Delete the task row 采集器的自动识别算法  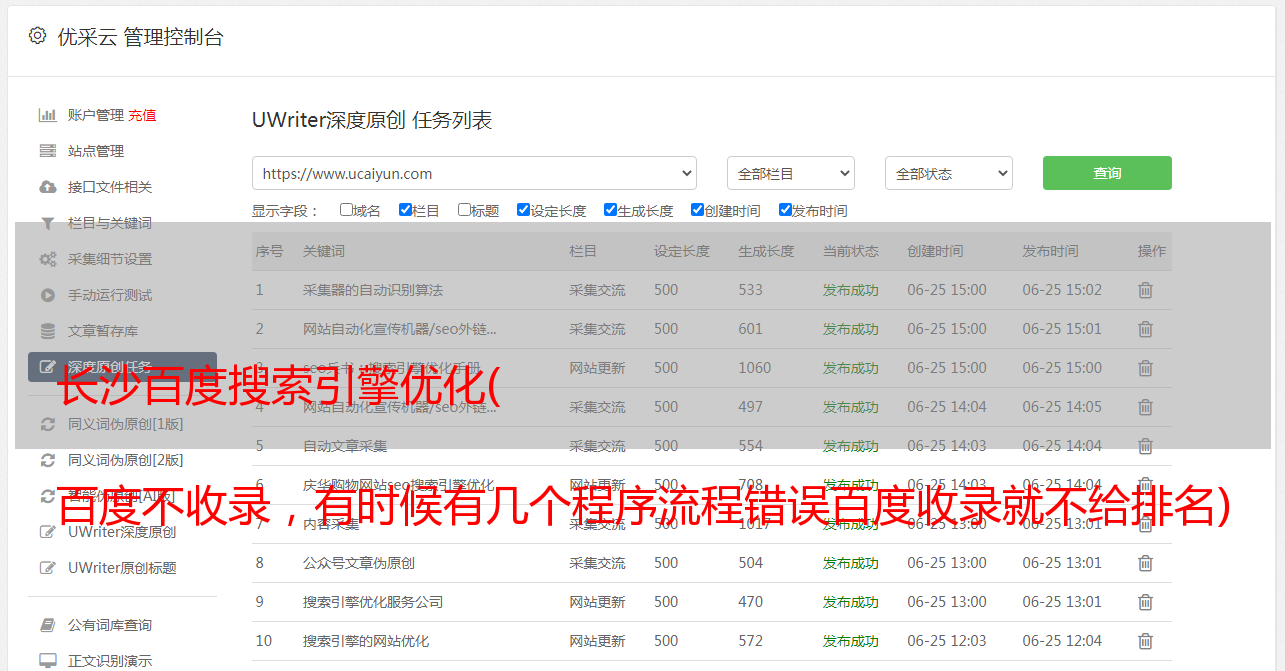pos(1145,290)
